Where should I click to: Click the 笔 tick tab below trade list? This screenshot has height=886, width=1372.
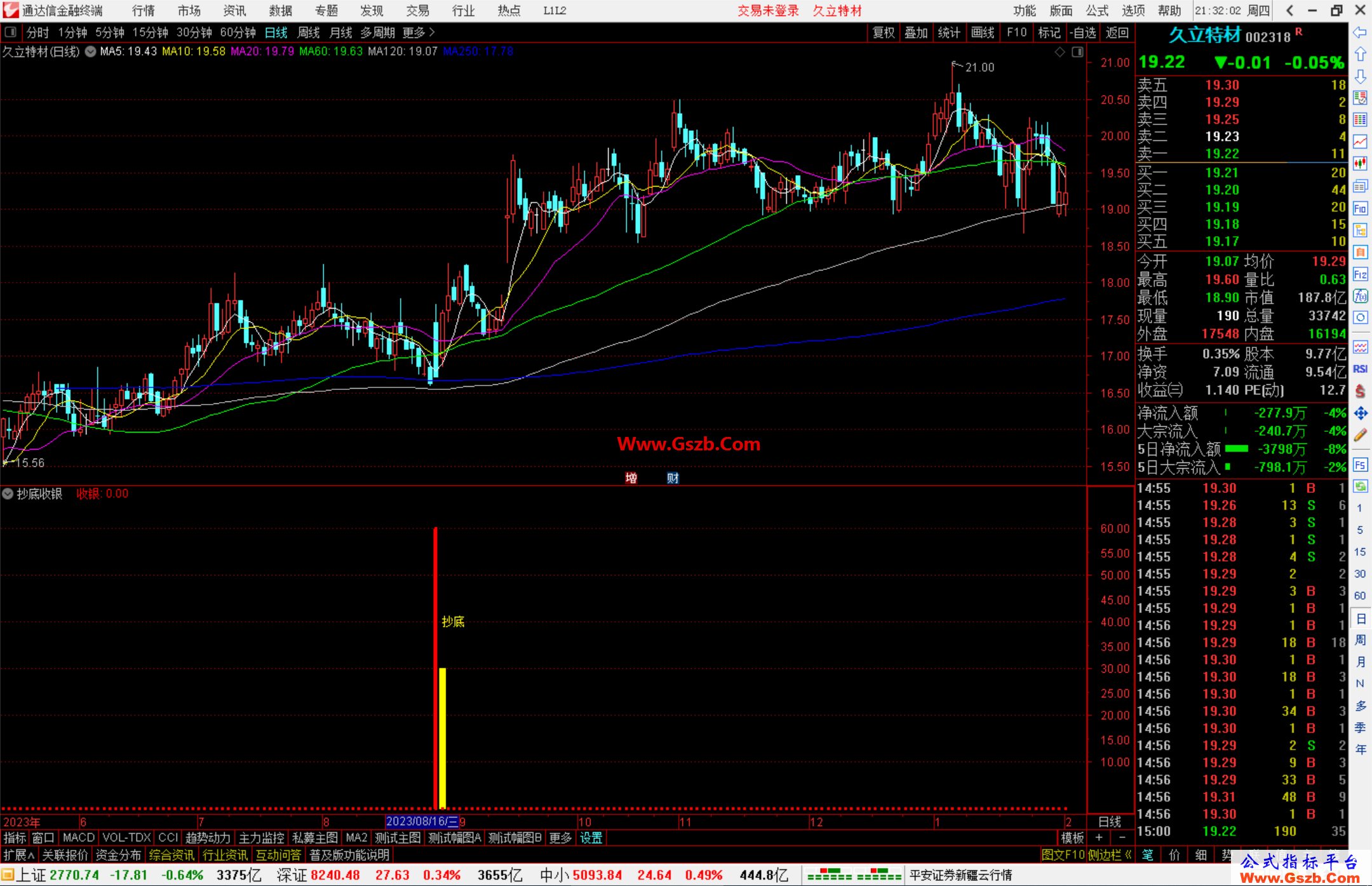[1148, 855]
